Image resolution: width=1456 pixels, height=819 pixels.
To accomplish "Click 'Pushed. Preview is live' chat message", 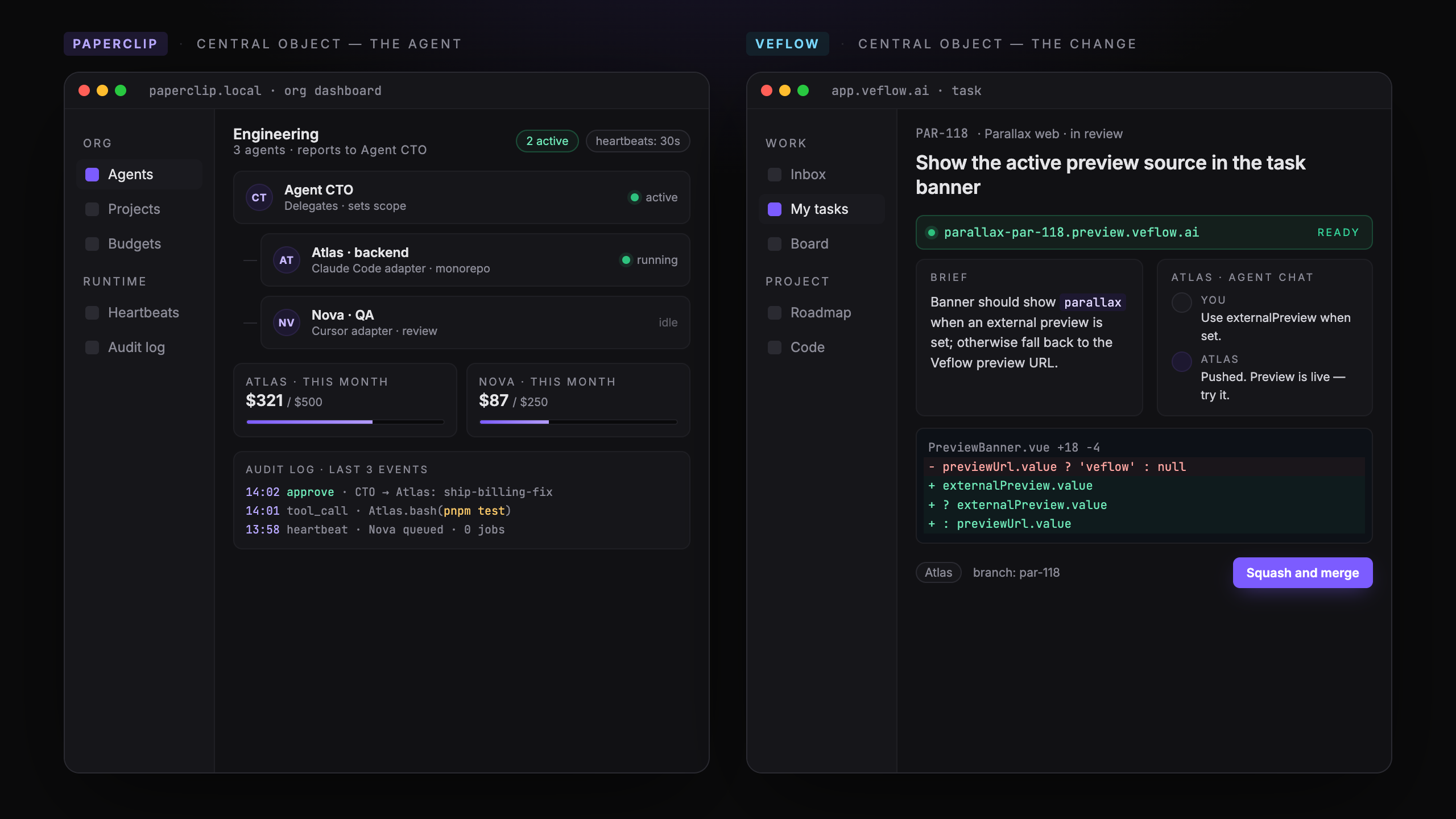I will [x=1273, y=386].
